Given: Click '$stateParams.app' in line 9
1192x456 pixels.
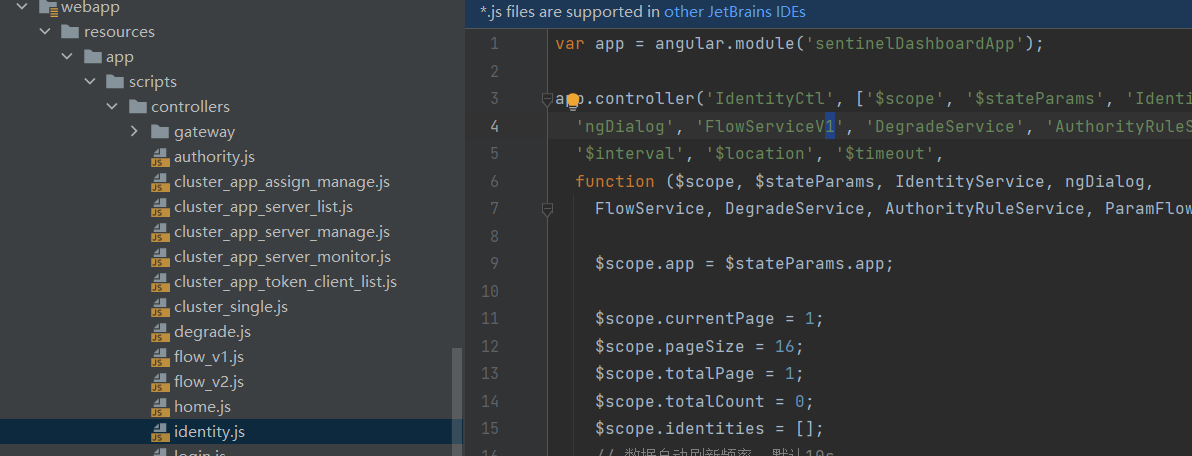Looking at the screenshot, I should point(804,264).
